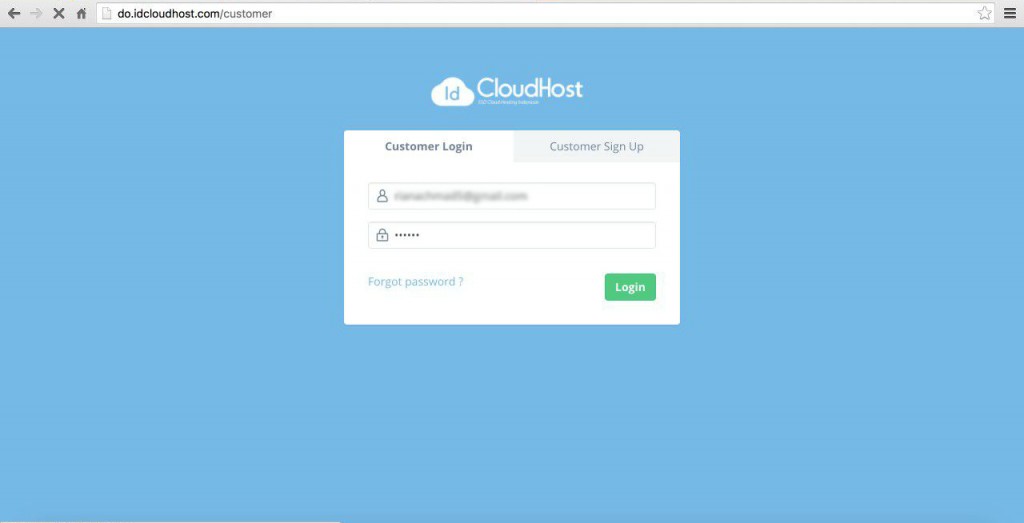
Task: Open the Forgot password link
Action: point(416,282)
